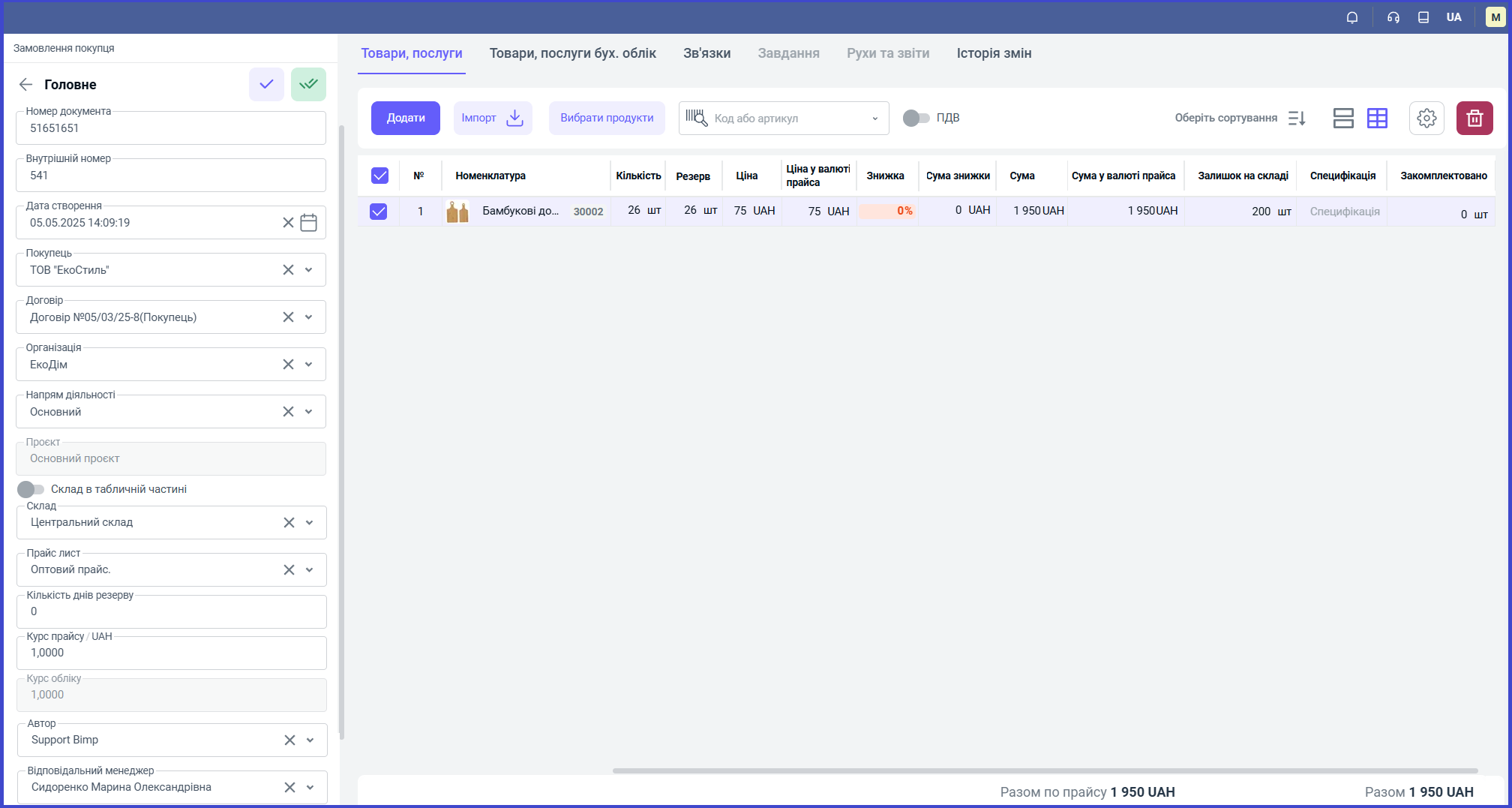
Task: Click the Імпорт button
Action: (493, 118)
